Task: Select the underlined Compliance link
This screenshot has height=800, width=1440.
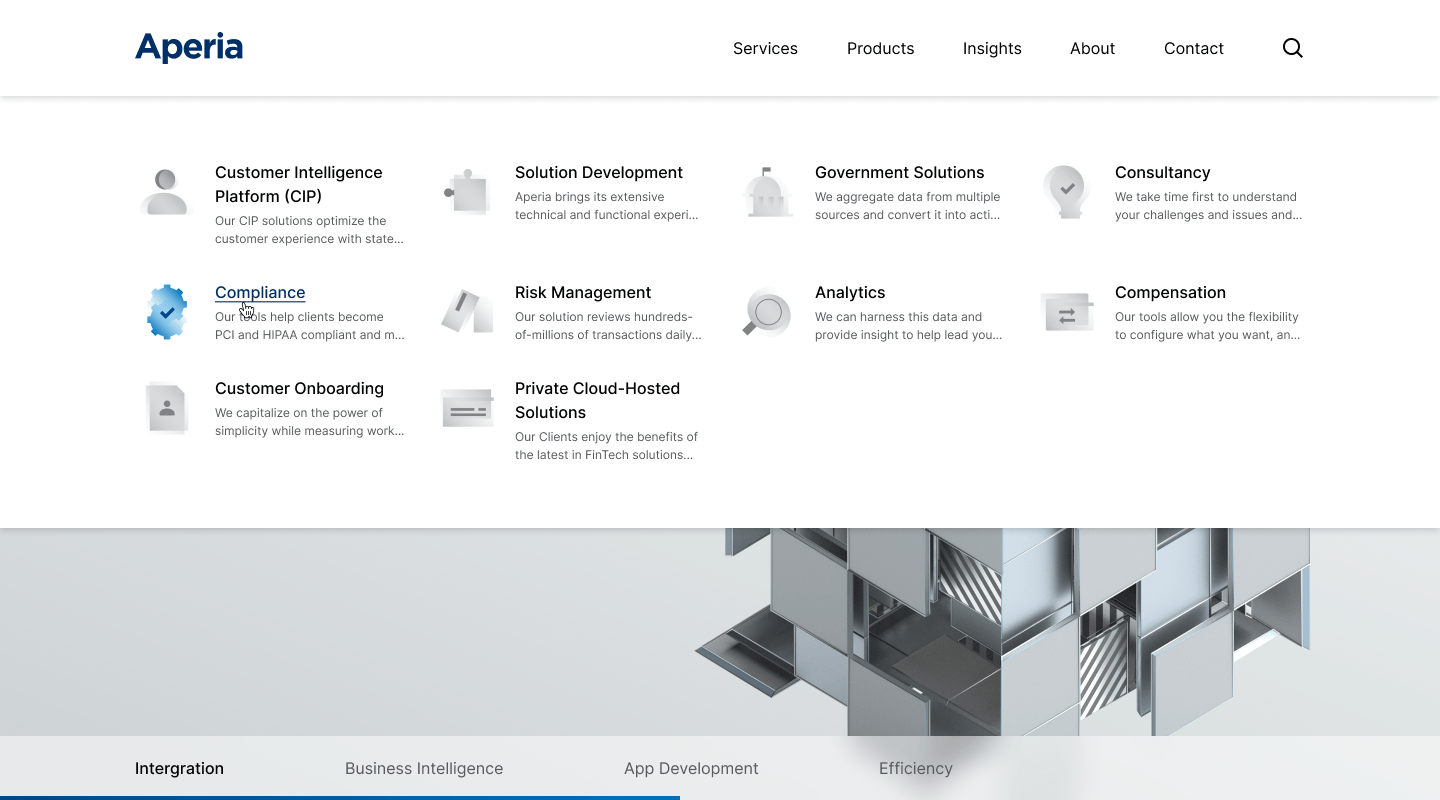Action: click(x=260, y=292)
